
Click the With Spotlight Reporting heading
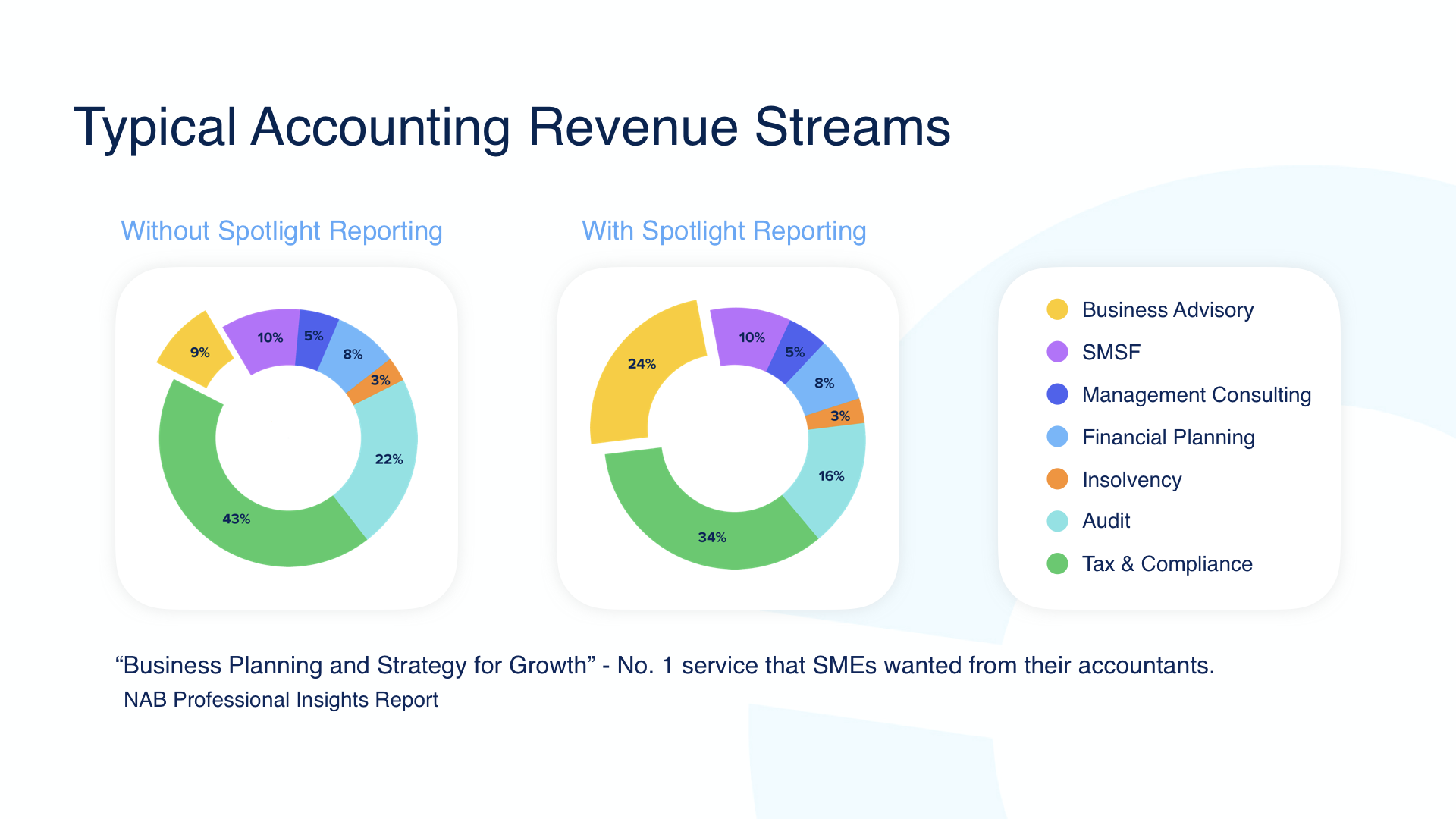point(723,231)
